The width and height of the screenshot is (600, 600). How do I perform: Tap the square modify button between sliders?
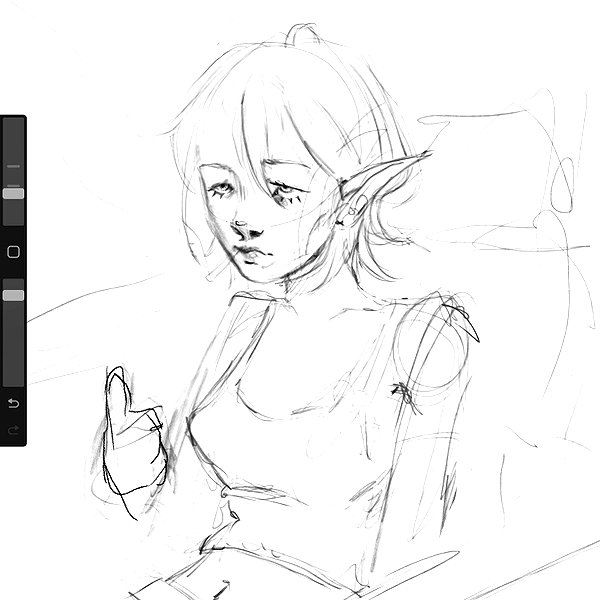pyautogui.click(x=13, y=252)
